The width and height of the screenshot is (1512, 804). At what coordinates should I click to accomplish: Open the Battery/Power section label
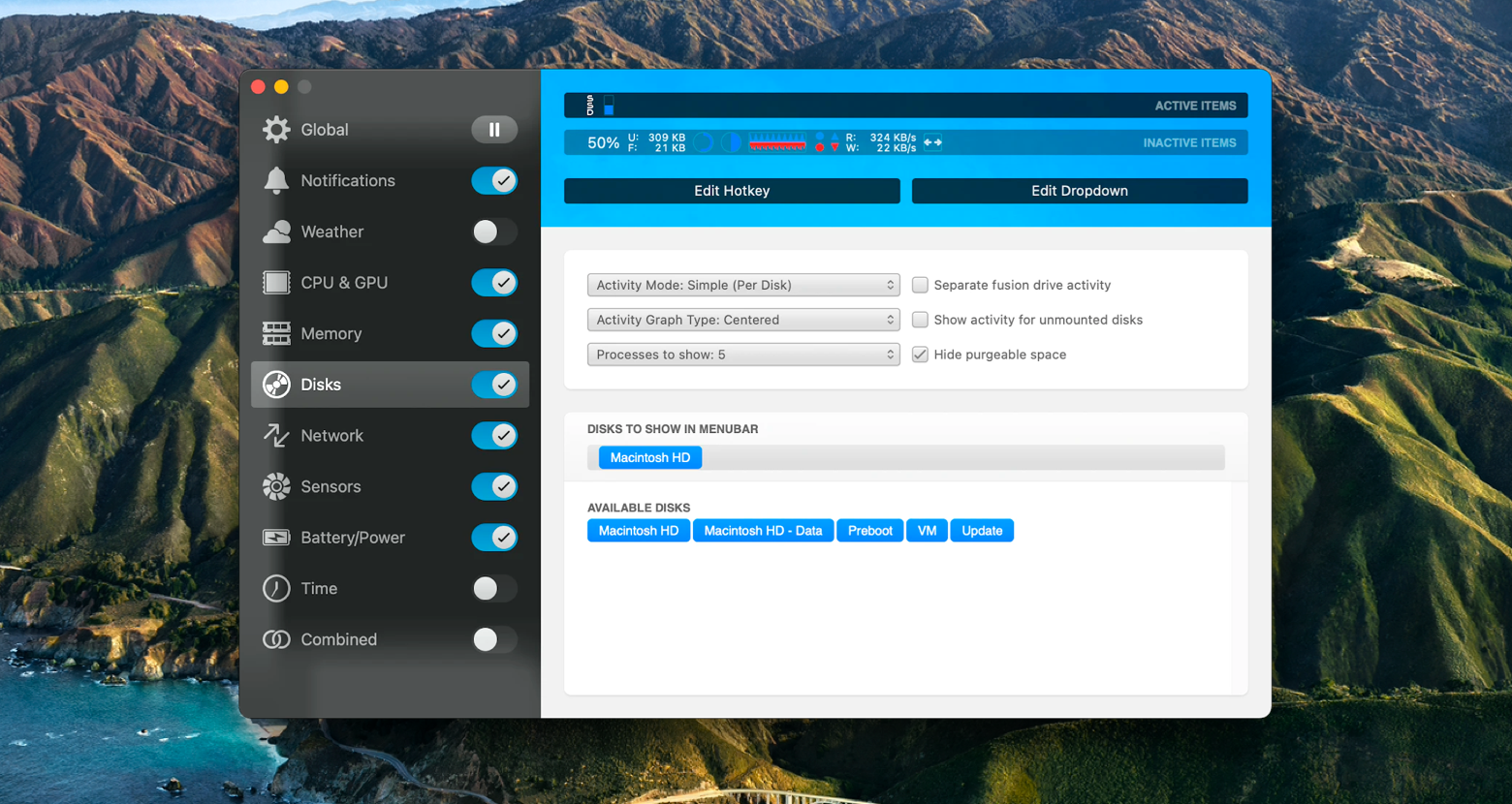(x=353, y=538)
